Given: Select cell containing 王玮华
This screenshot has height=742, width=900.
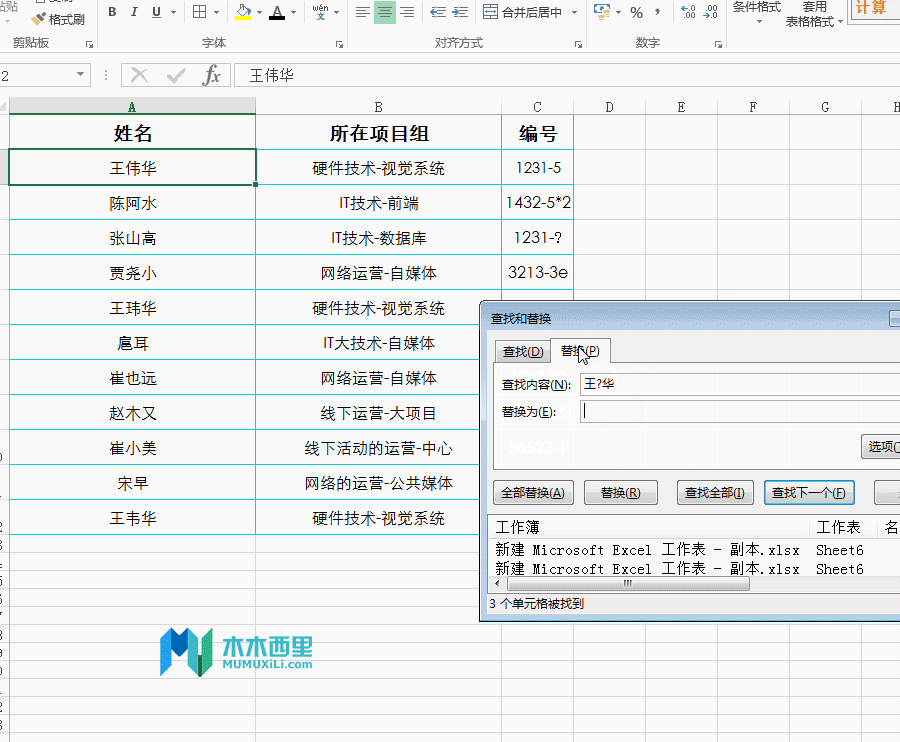Looking at the screenshot, I should click(133, 308).
